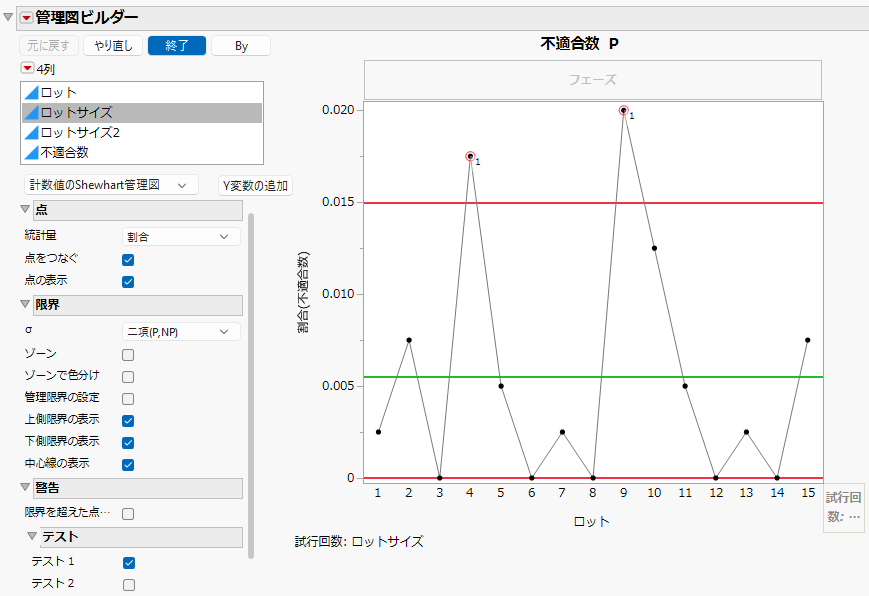Uncheck the テスト 1 checkbox

pos(129,563)
